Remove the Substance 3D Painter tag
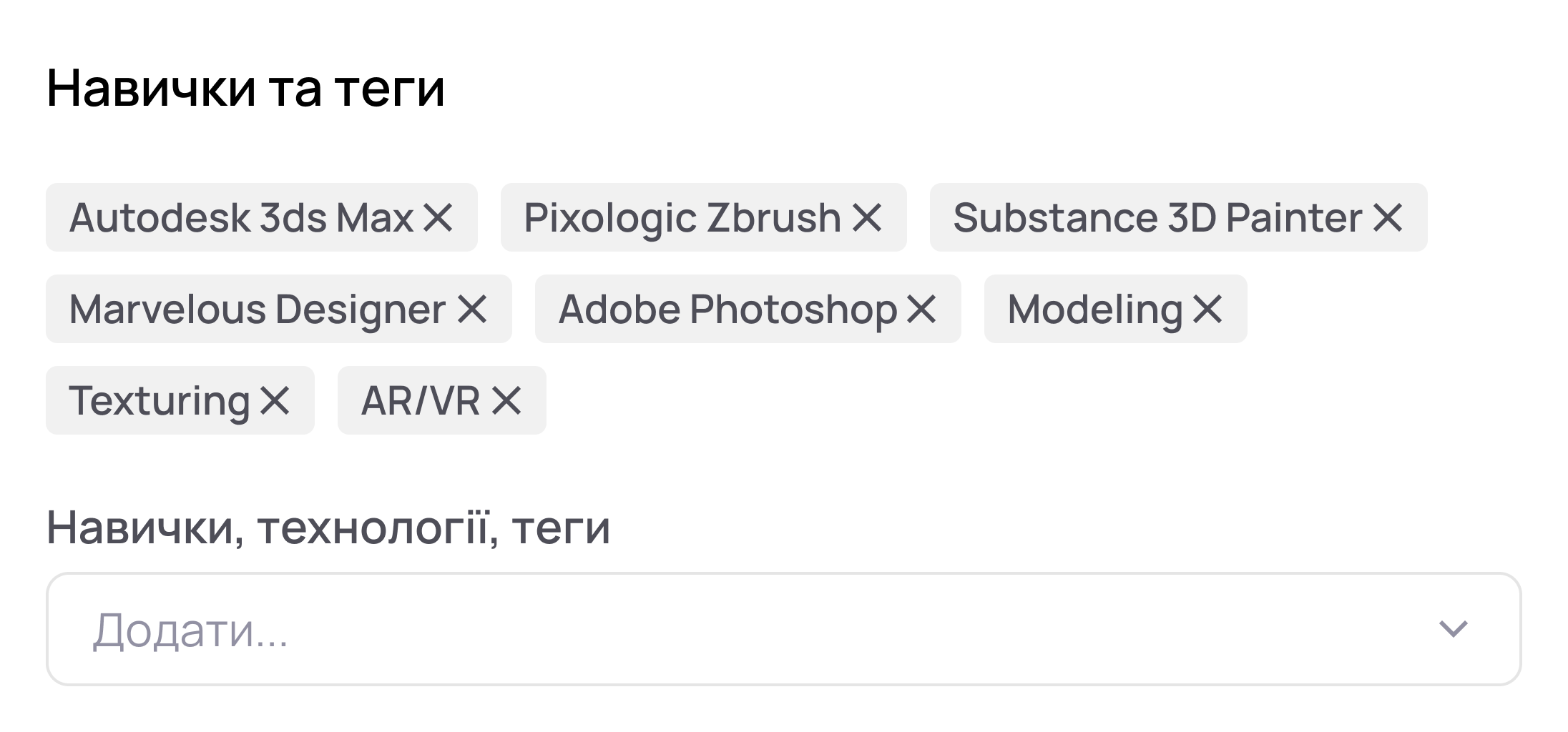The height and width of the screenshot is (732, 1568). (1388, 217)
